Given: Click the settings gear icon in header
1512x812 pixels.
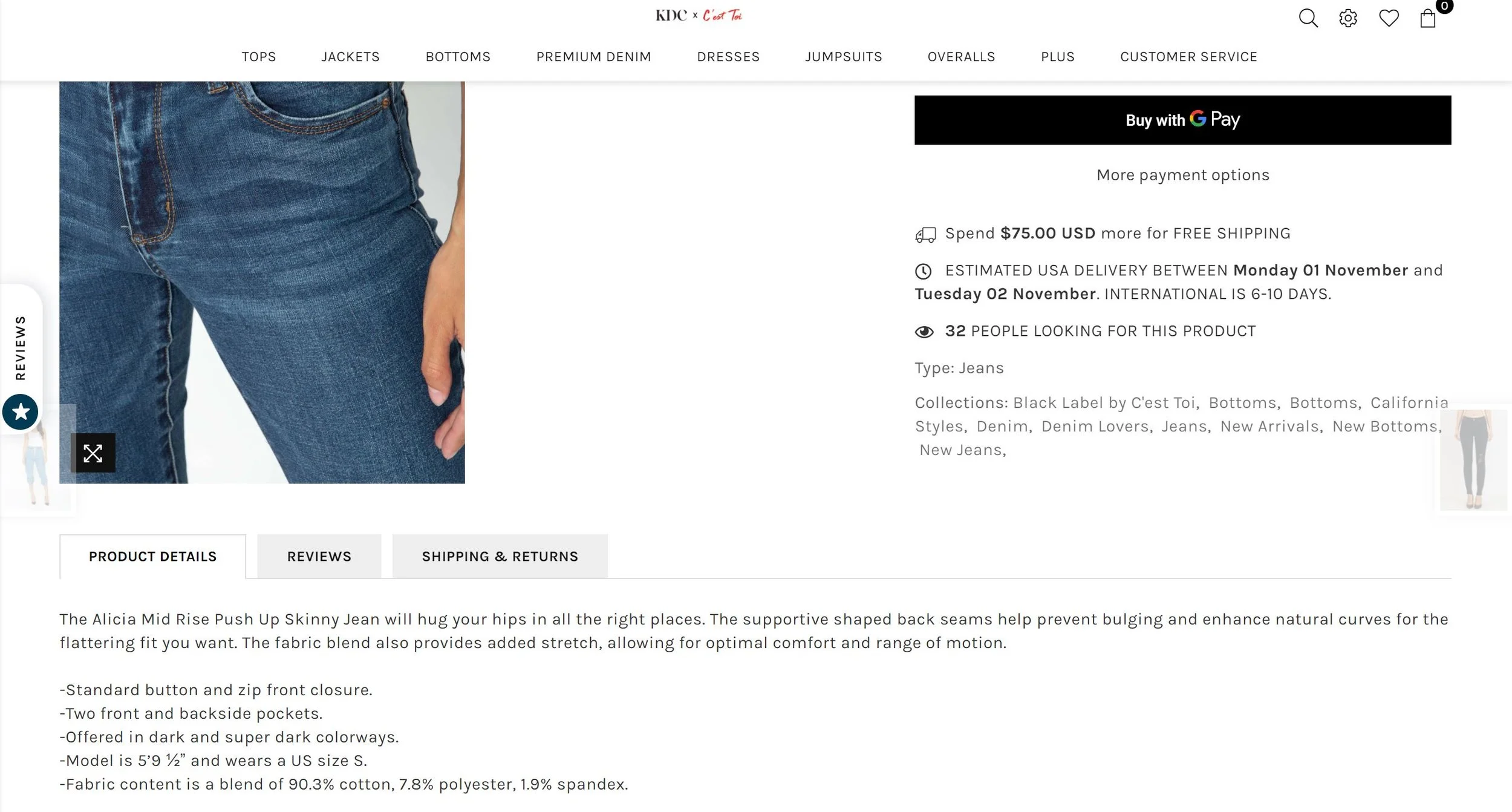Looking at the screenshot, I should click(1348, 18).
